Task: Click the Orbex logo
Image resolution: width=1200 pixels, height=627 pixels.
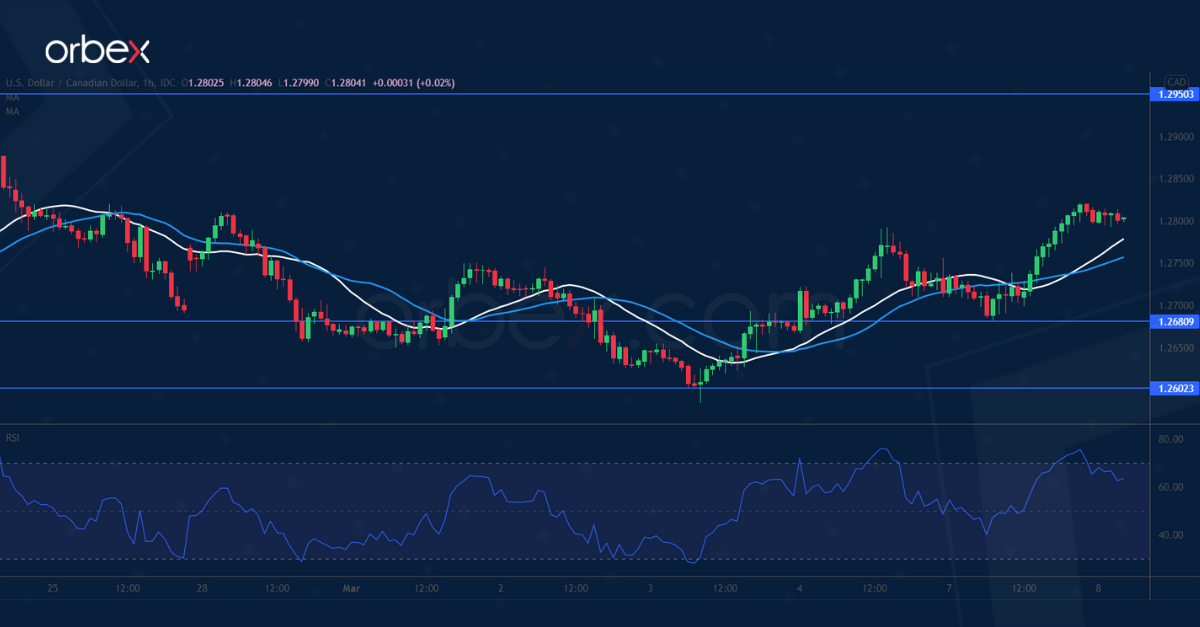Action: point(96,50)
